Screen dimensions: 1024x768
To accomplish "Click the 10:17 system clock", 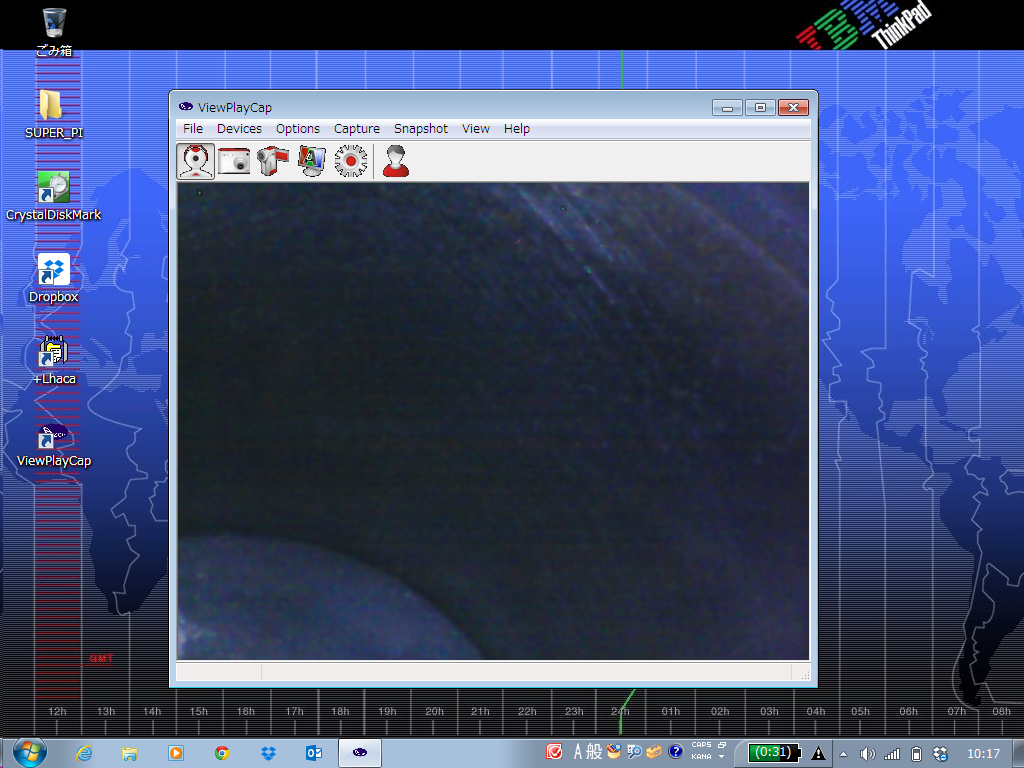I will (x=983, y=754).
